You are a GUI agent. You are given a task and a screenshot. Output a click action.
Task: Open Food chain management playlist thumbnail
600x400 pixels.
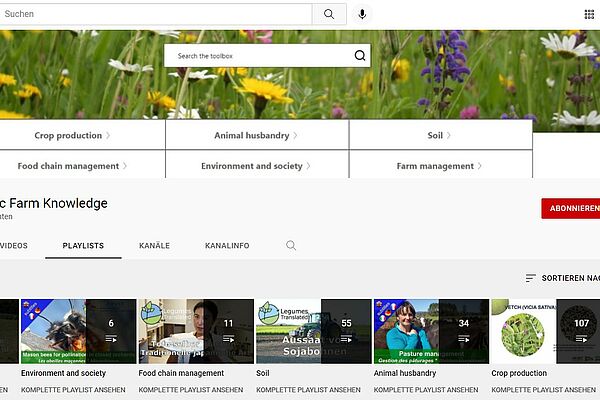point(196,331)
